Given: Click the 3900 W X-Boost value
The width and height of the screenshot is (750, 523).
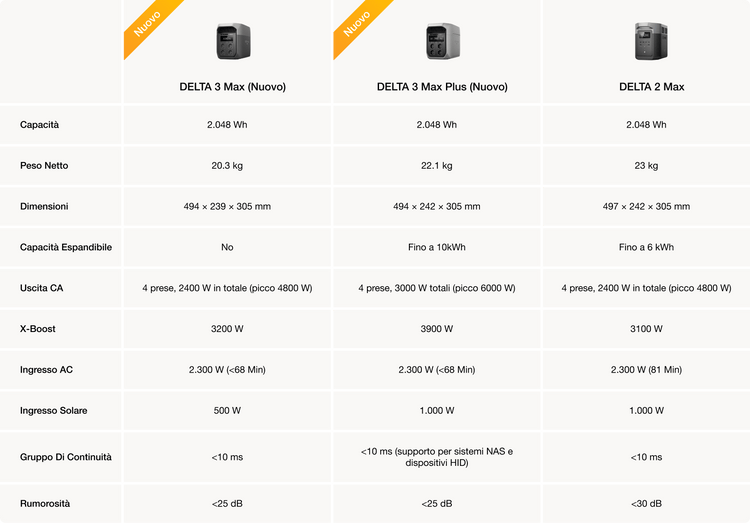Looking at the screenshot, I should click(x=436, y=329).
